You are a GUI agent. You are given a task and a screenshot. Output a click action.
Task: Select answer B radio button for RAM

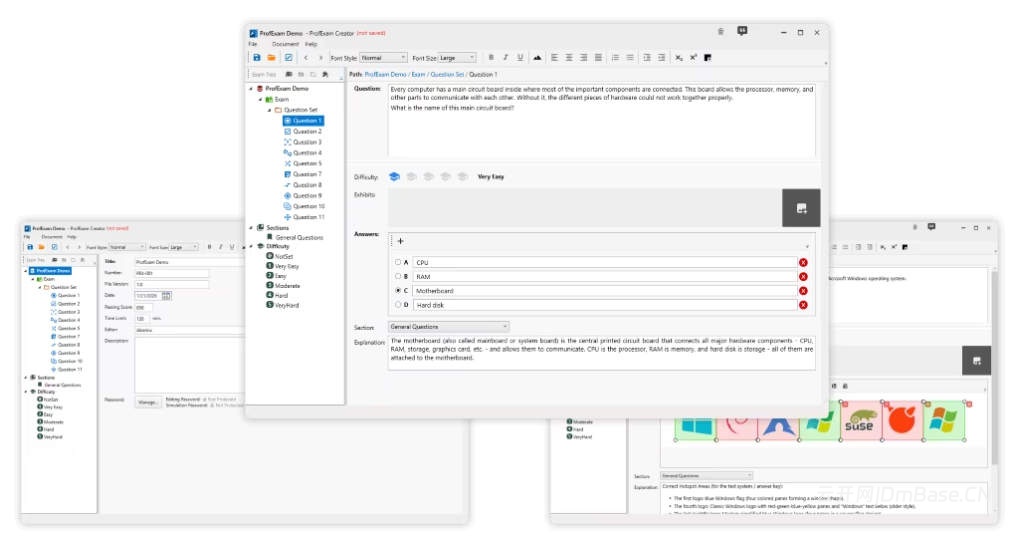pos(398,276)
